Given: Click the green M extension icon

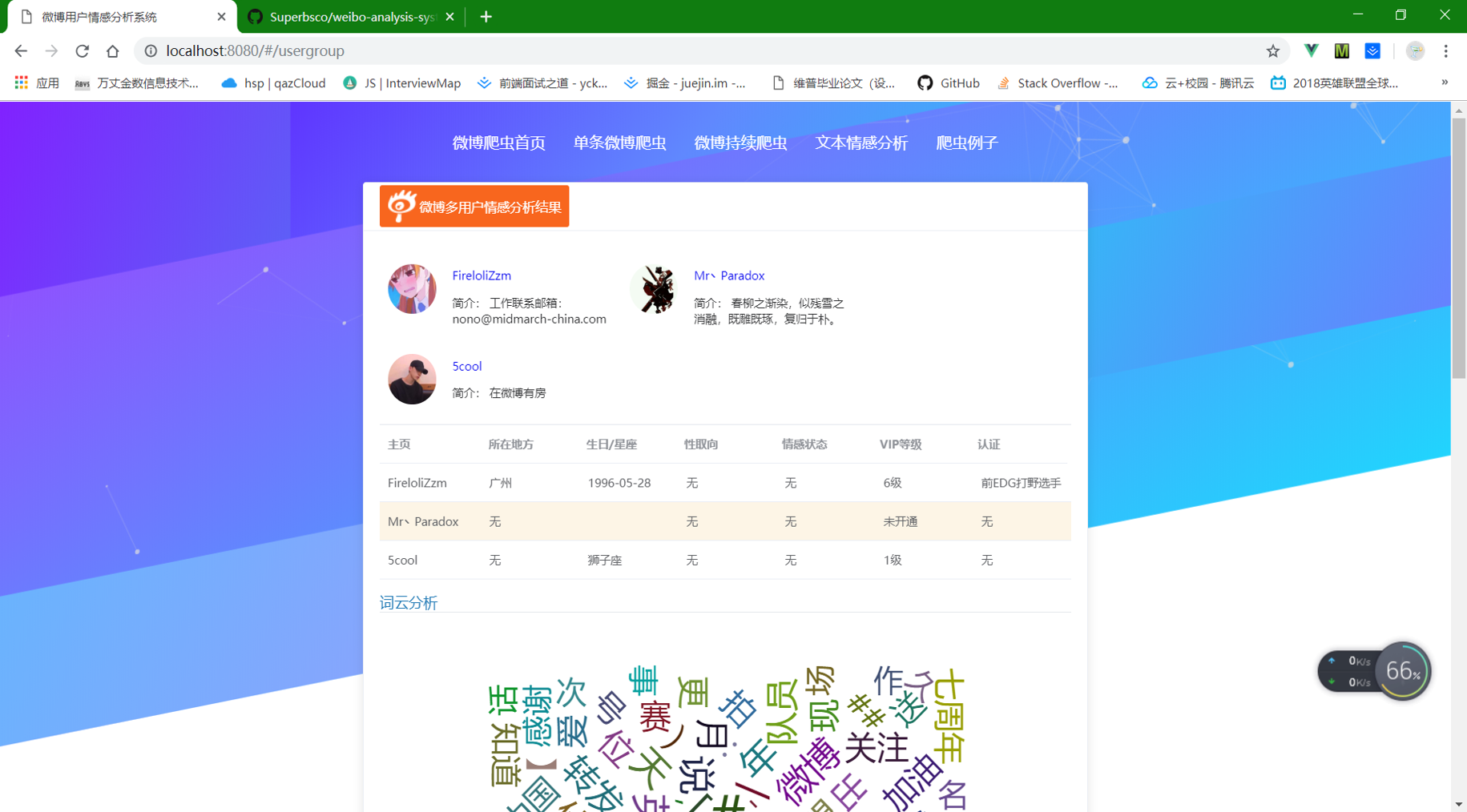Looking at the screenshot, I should coord(1342,50).
